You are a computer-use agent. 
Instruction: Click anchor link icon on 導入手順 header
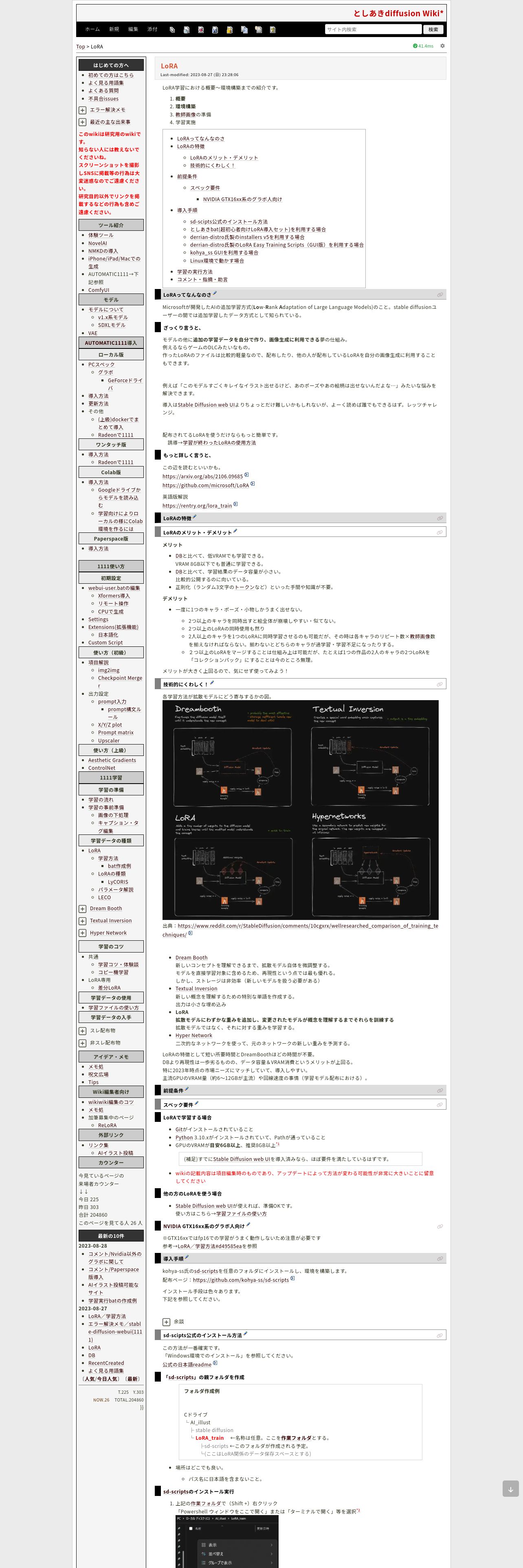tap(439, 1258)
